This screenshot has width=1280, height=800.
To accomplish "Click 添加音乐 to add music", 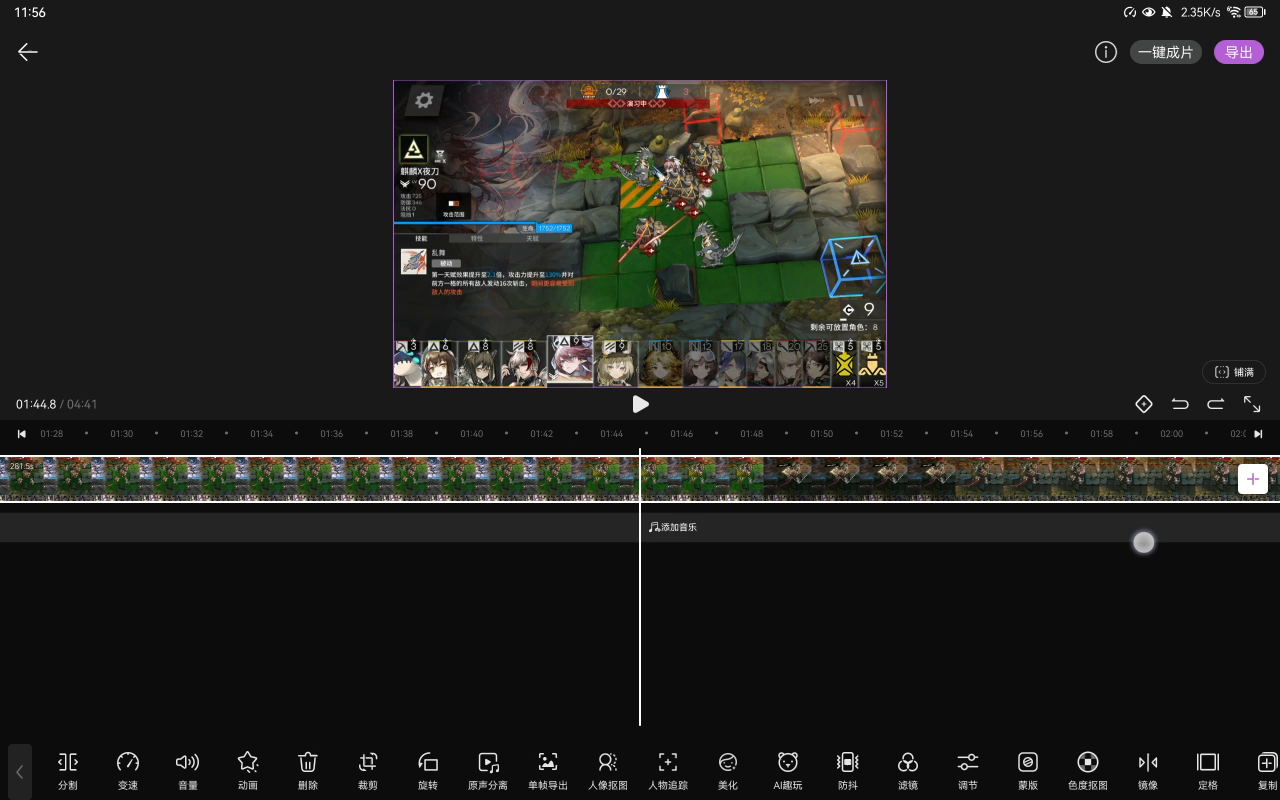I will click(672, 527).
